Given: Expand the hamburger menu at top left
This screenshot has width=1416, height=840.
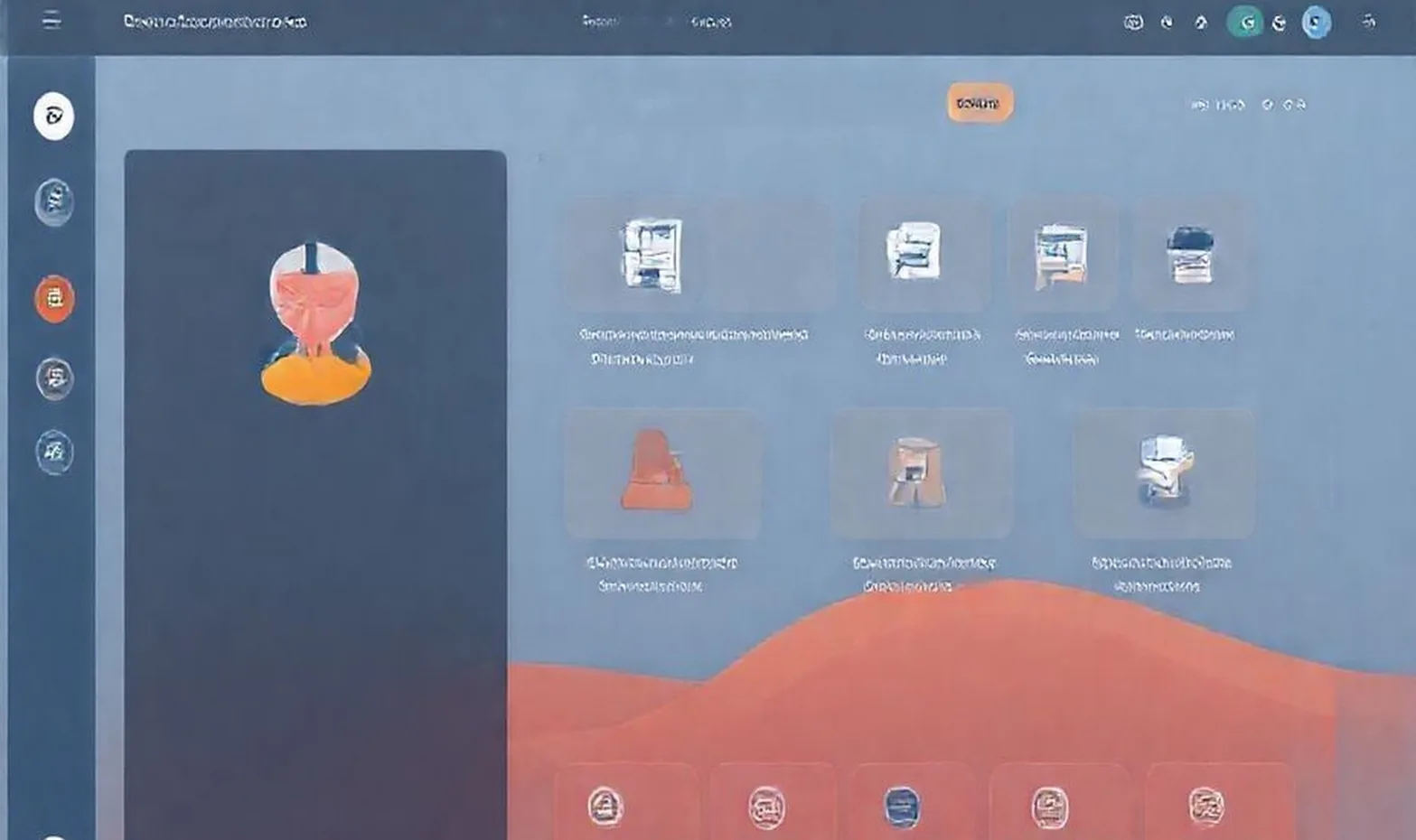Looking at the screenshot, I should coord(52,22).
